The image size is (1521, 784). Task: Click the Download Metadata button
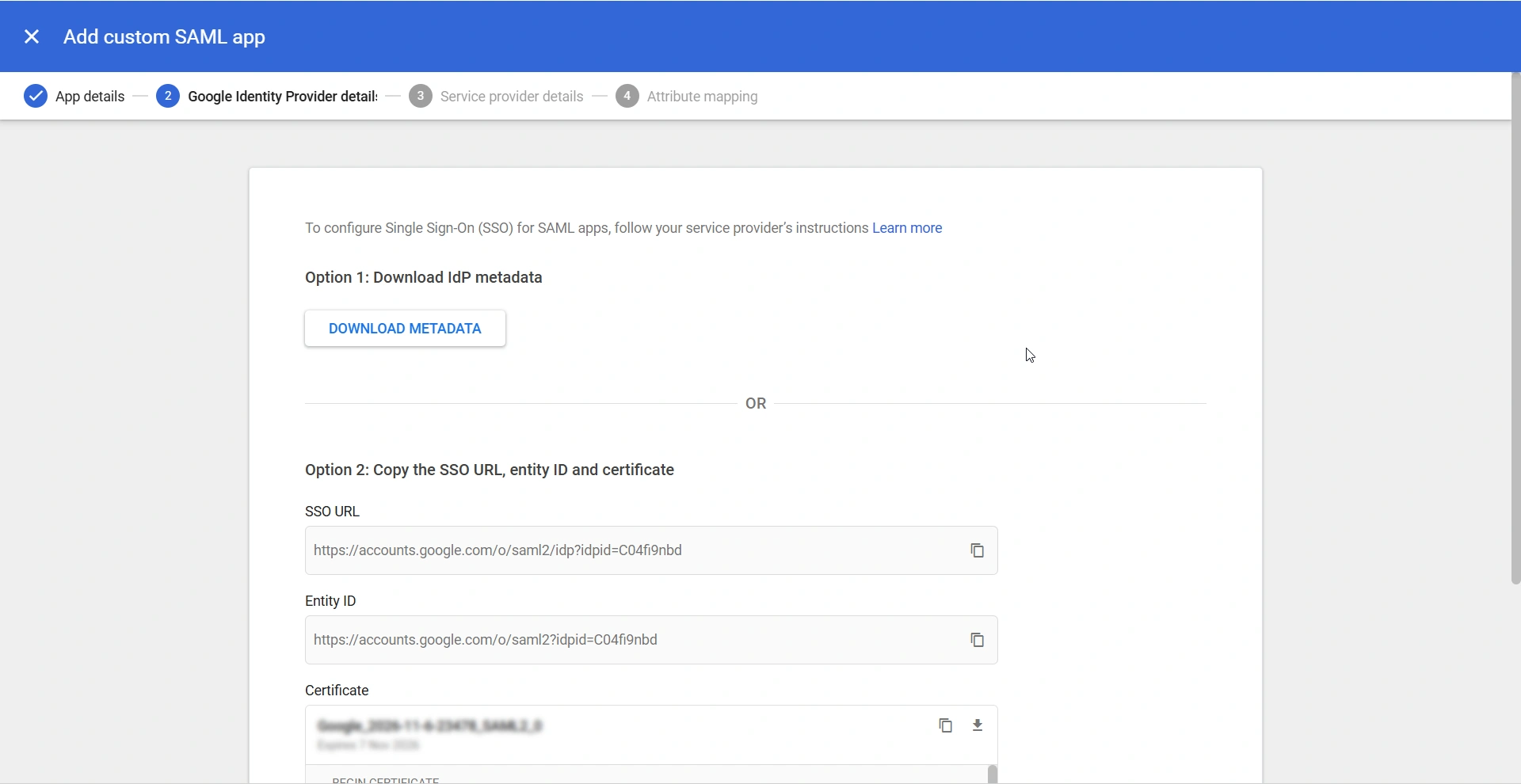tap(405, 328)
